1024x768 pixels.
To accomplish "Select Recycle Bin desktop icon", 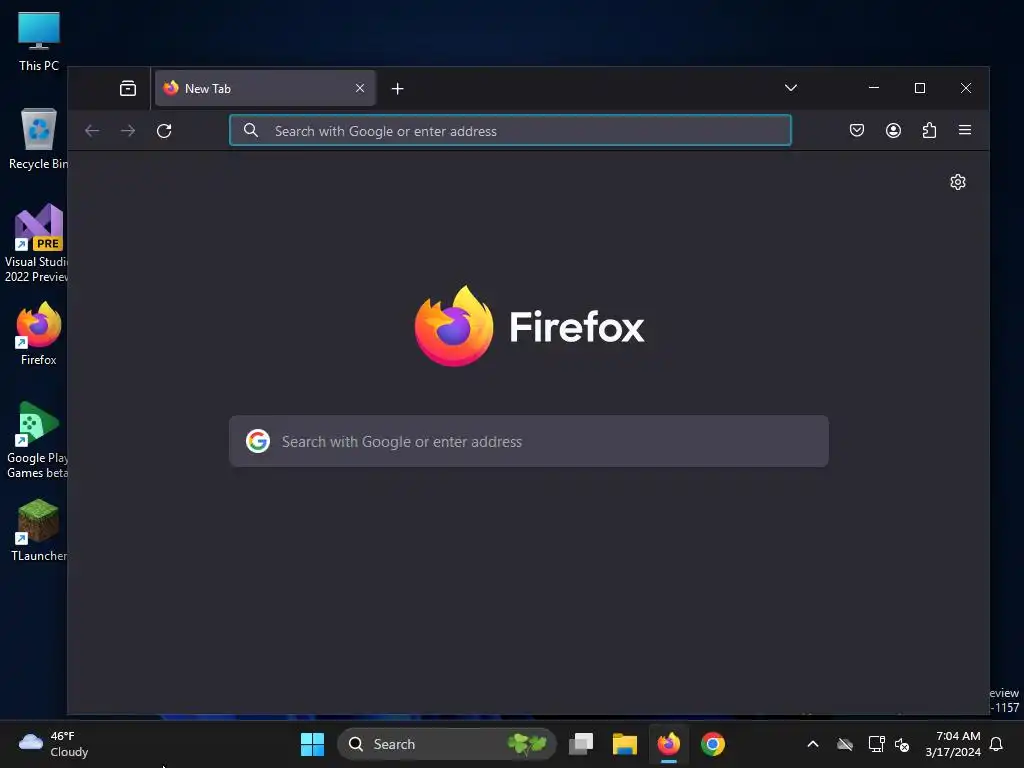I will click(x=39, y=139).
